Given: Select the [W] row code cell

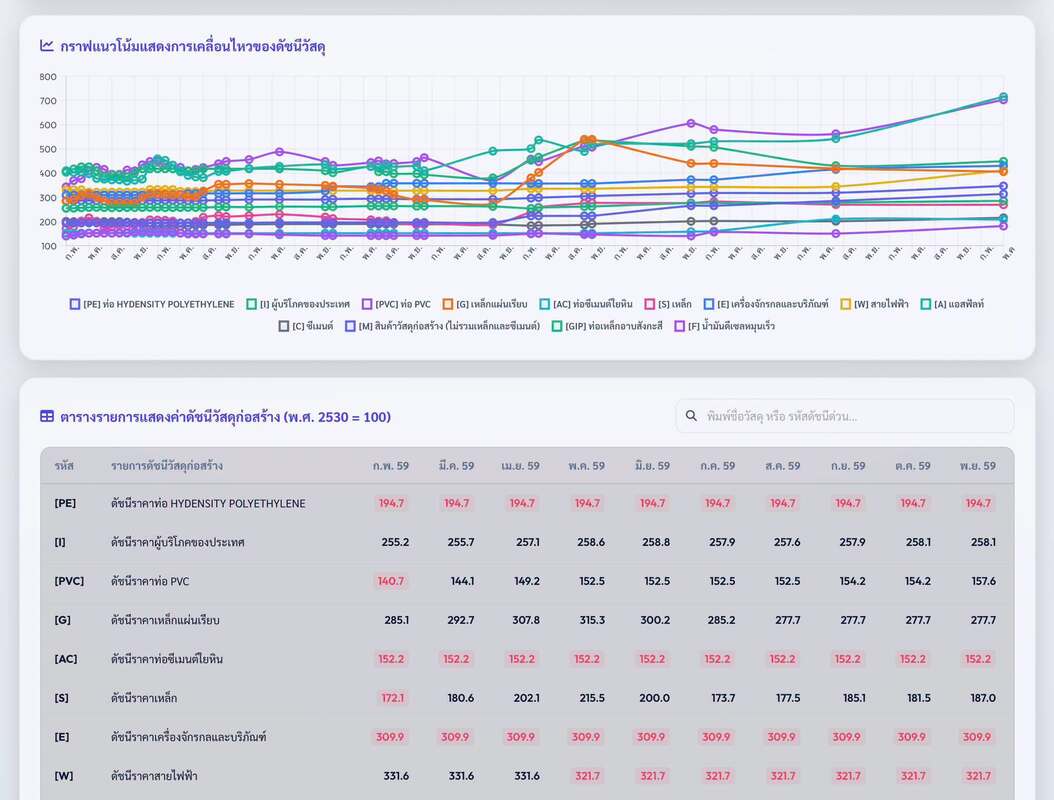Looking at the screenshot, I should click(x=64, y=776).
